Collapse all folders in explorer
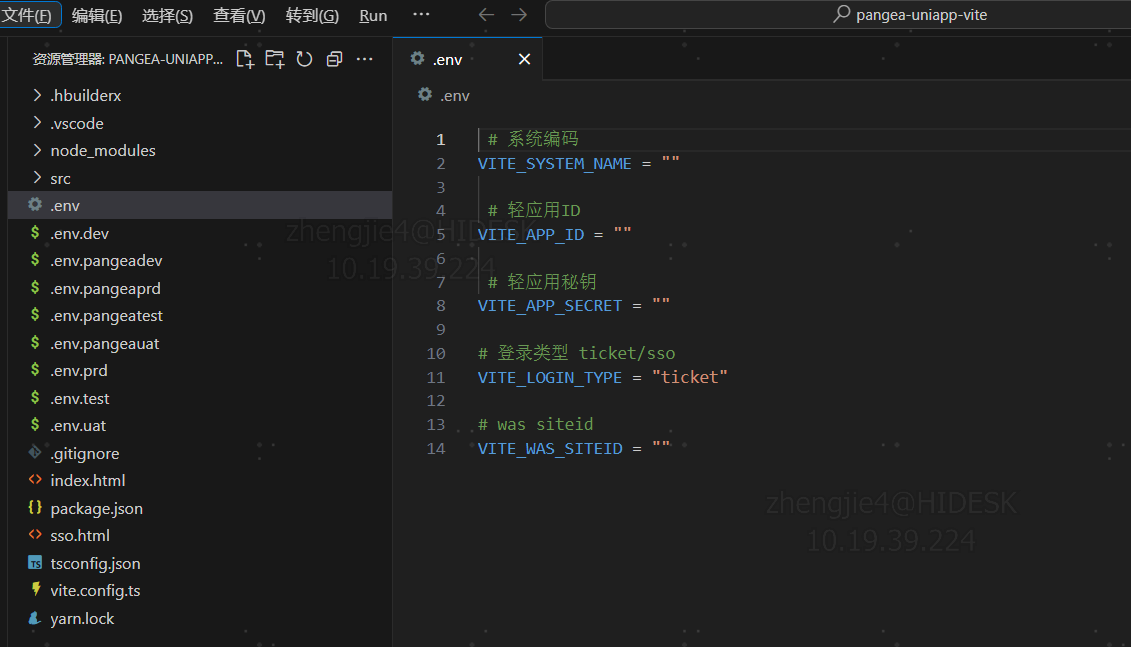1131x647 pixels. (x=334, y=59)
